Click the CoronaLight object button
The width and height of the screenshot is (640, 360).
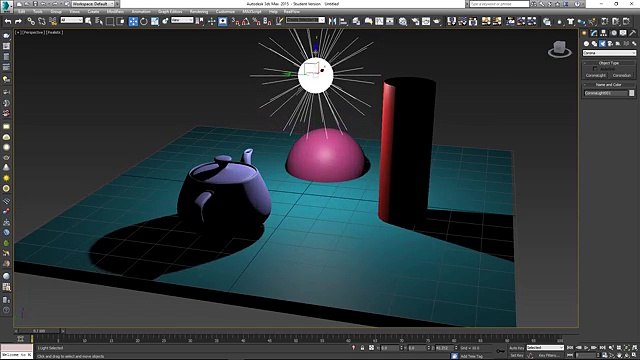[x=596, y=76]
